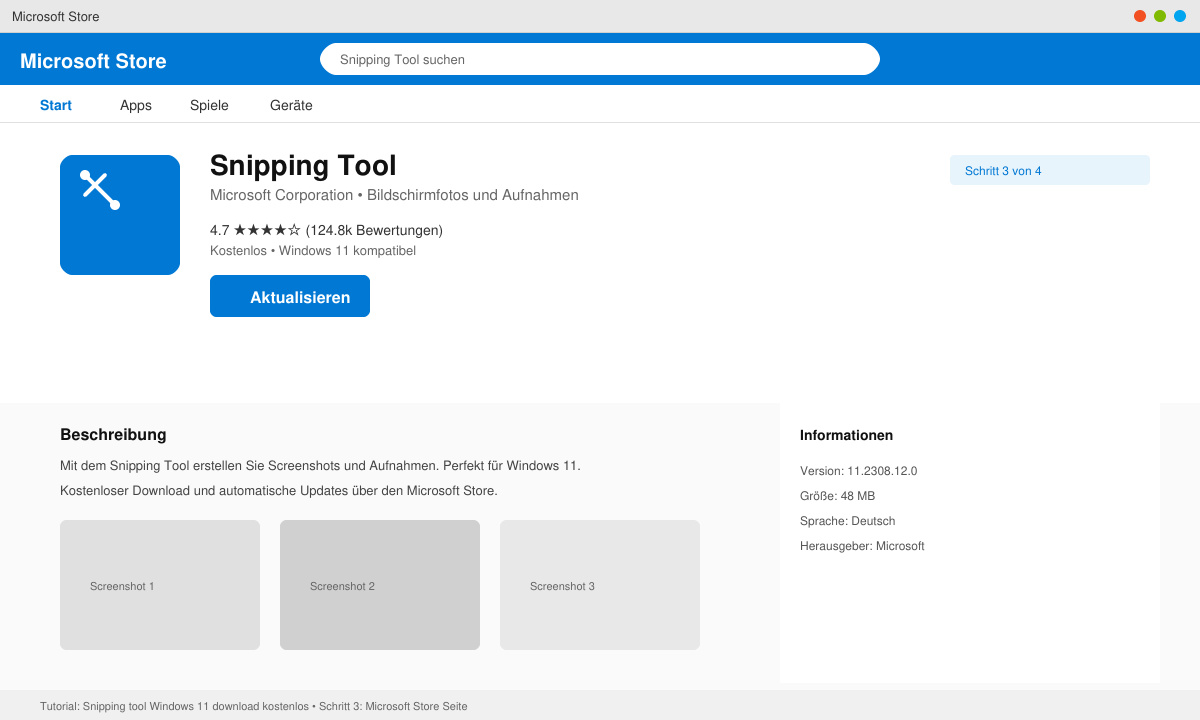This screenshot has width=1200, height=720.
Task: Select the Version: 11.2308.12.0 entry
Action: [858, 471]
